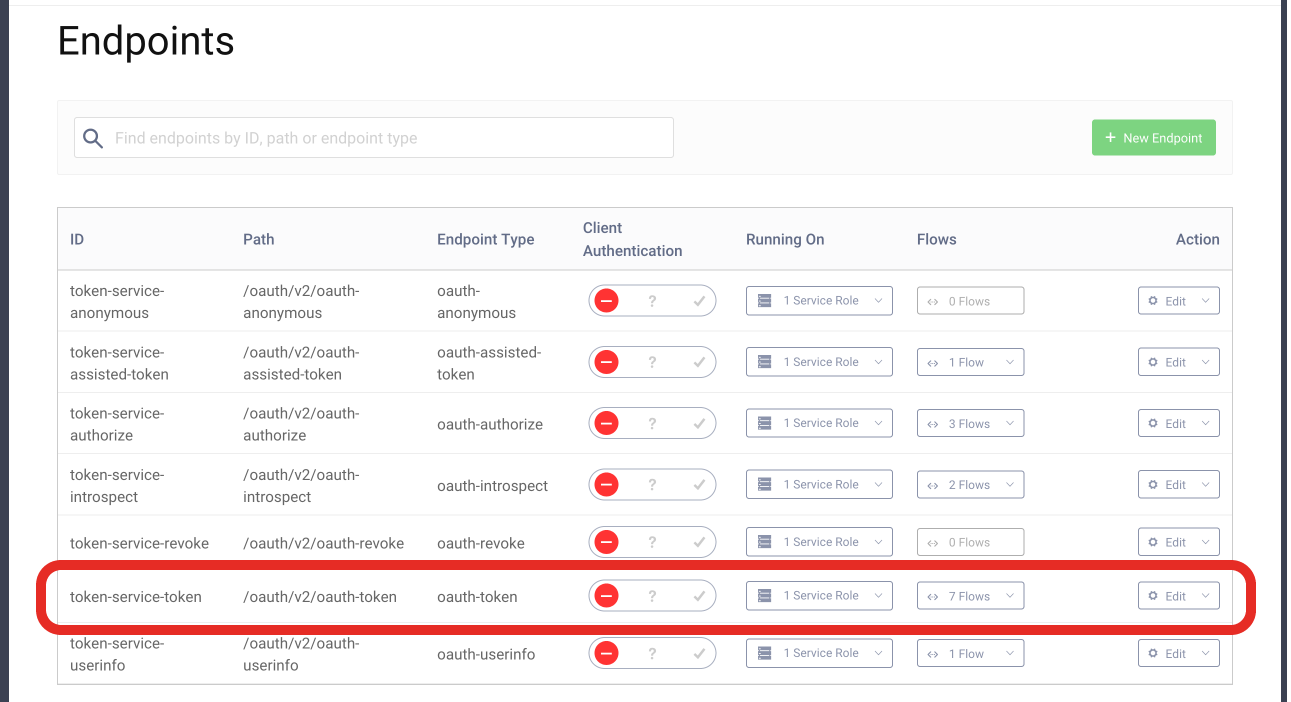This screenshot has width=1291, height=702.
Task: Toggle client authentication for token-service-token
Action: click(652, 596)
